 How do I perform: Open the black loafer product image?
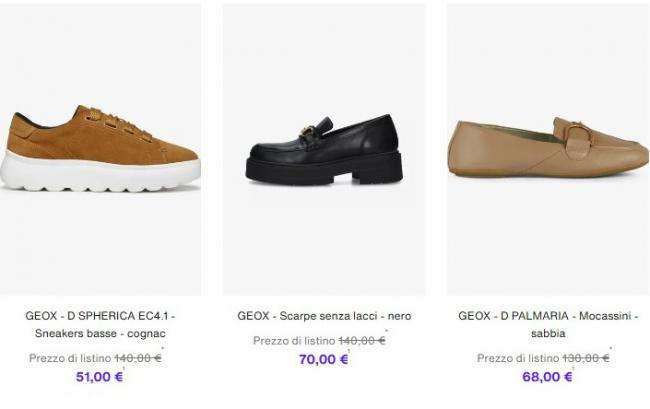(x=324, y=150)
